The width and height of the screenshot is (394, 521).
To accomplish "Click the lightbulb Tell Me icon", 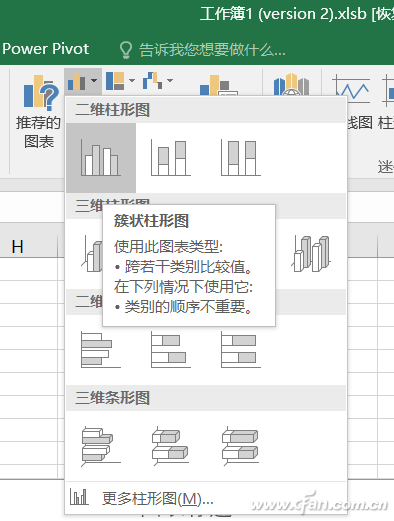I will (x=126, y=50).
